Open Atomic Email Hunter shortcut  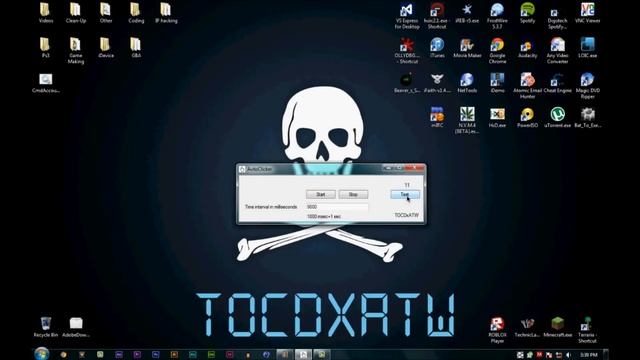pyautogui.click(x=527, y=86)
